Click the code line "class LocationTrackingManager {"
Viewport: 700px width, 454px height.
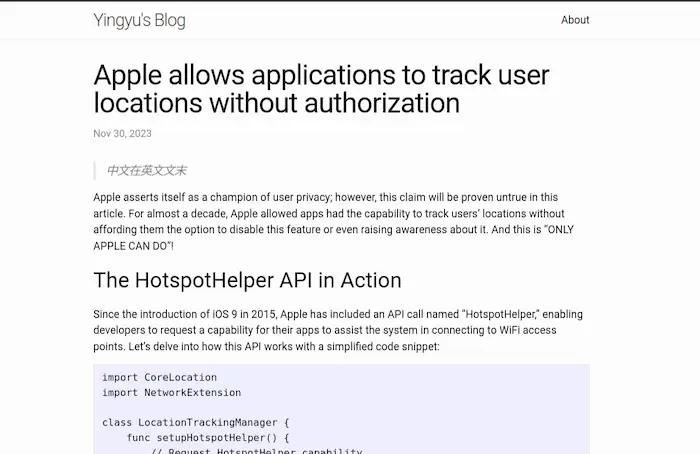(196, 422)
